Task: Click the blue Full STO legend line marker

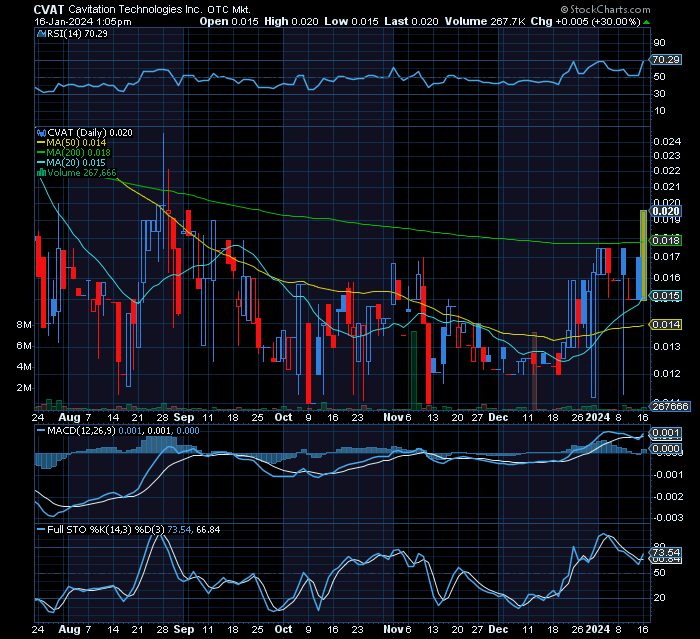Action: [x=41, y=530]
